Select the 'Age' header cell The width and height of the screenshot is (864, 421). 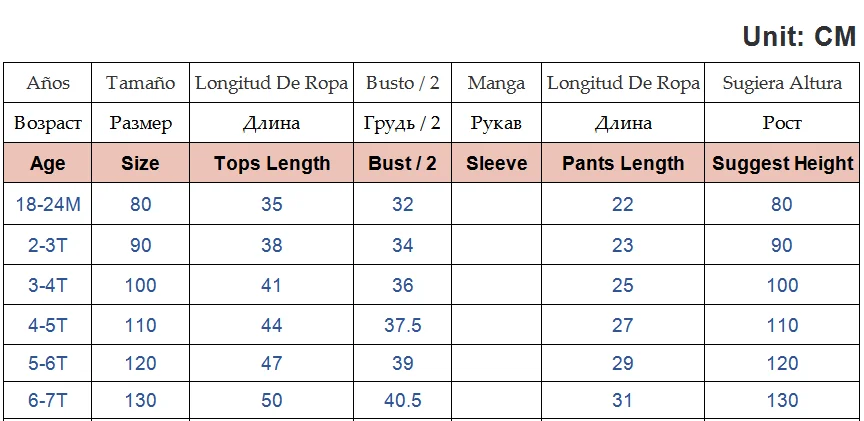(48, 163)
